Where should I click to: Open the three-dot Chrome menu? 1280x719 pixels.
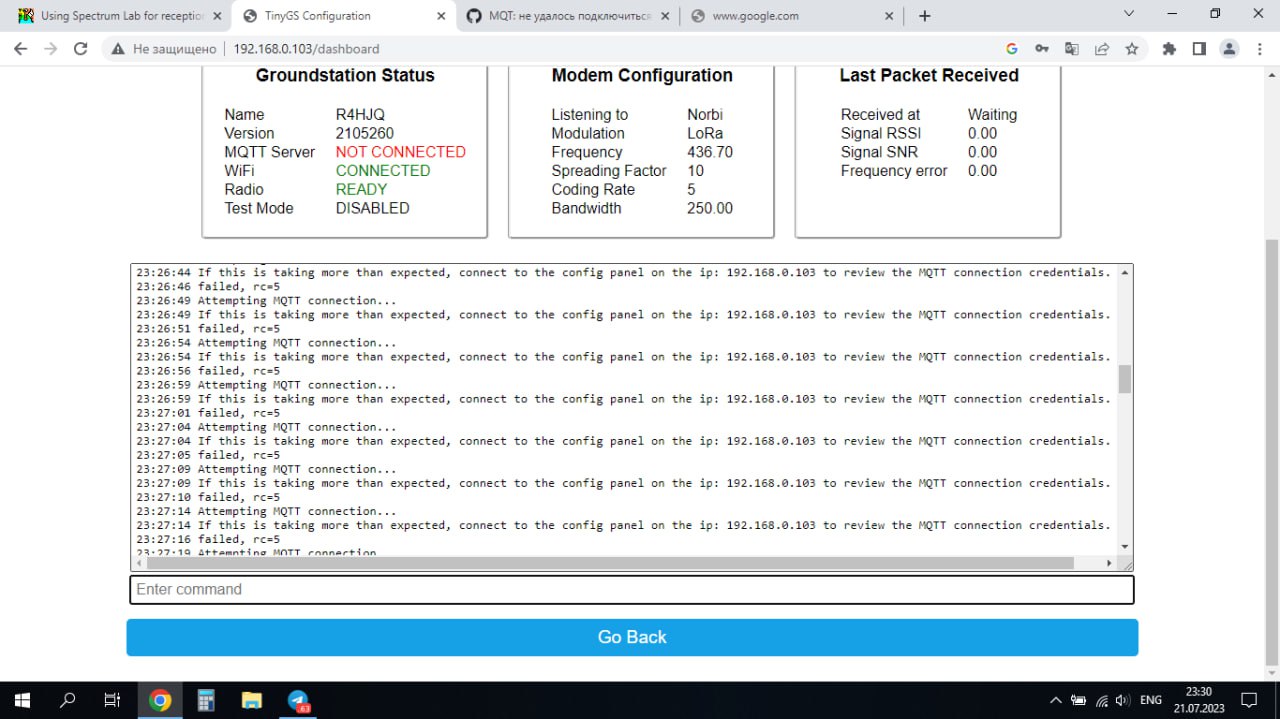pos(1259,48)
